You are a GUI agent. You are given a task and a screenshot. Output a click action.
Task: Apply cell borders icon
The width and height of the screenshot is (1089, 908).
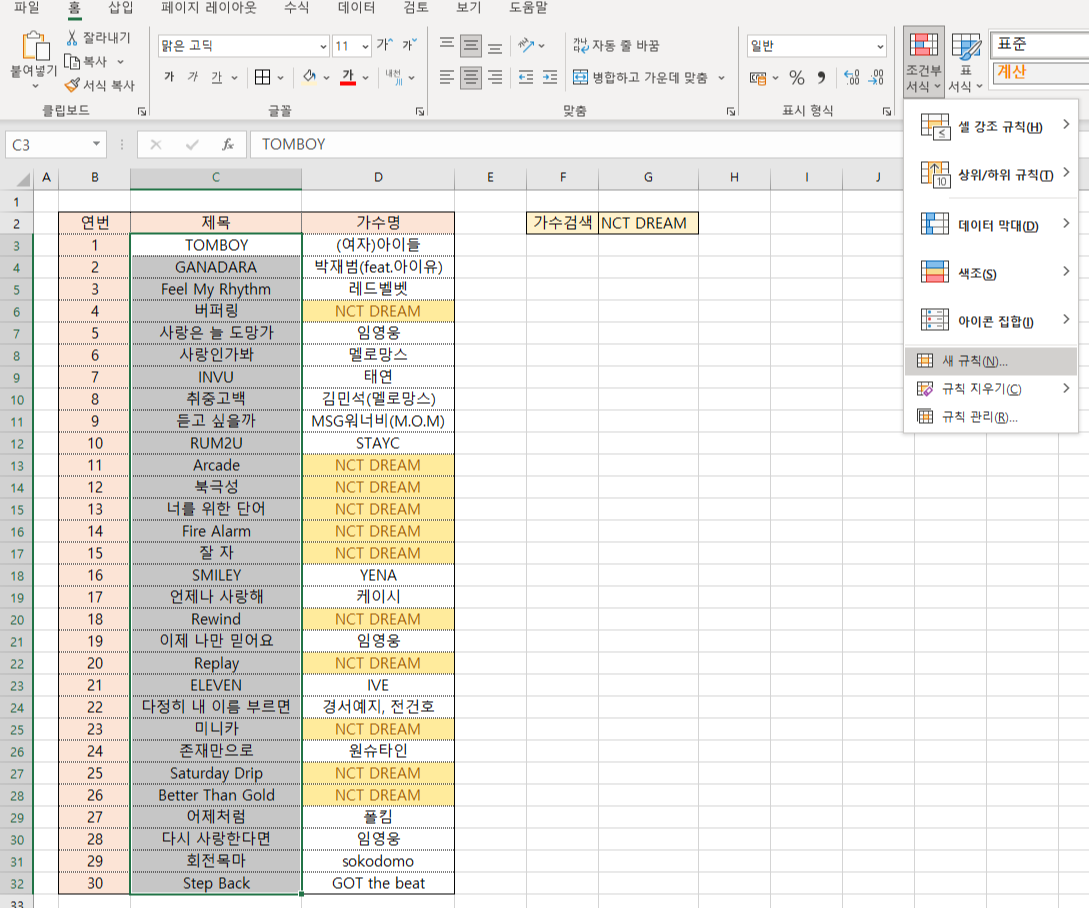tap(263, 77)
